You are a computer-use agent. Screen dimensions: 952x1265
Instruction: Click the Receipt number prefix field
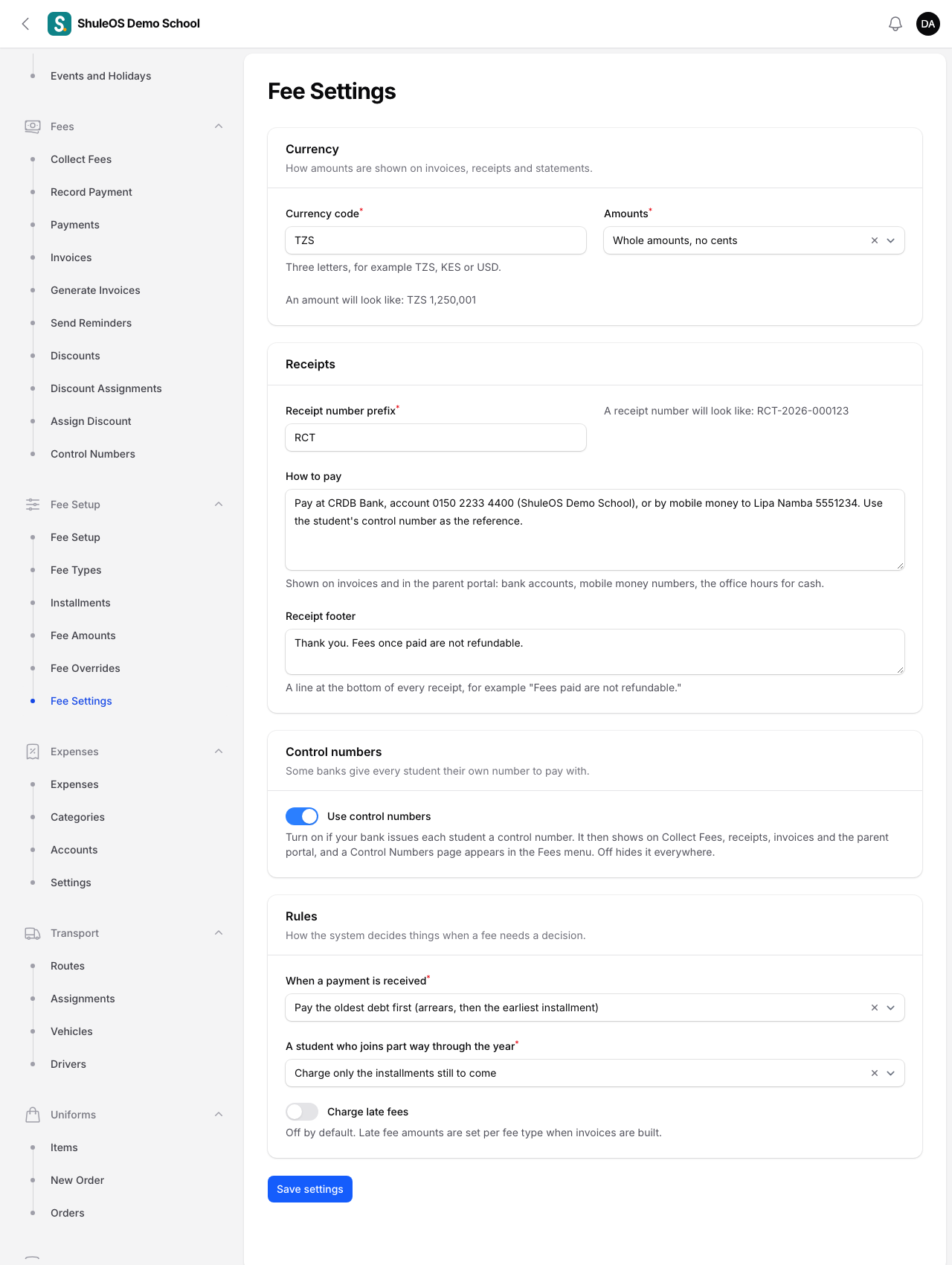point(436,438)
